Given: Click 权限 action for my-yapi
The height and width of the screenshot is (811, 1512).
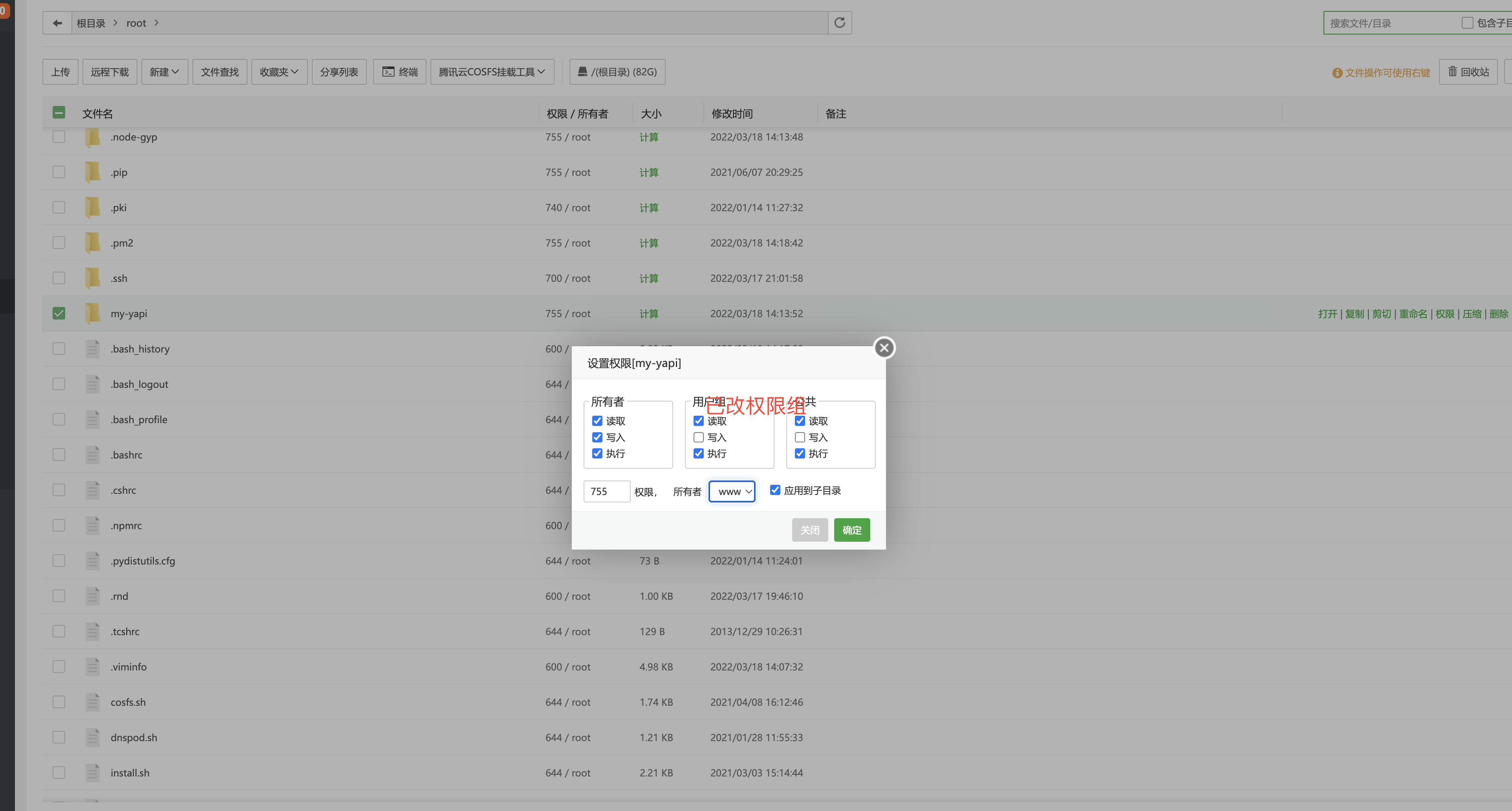Looking at the screenshot, I should click(x=1444, y=314).
